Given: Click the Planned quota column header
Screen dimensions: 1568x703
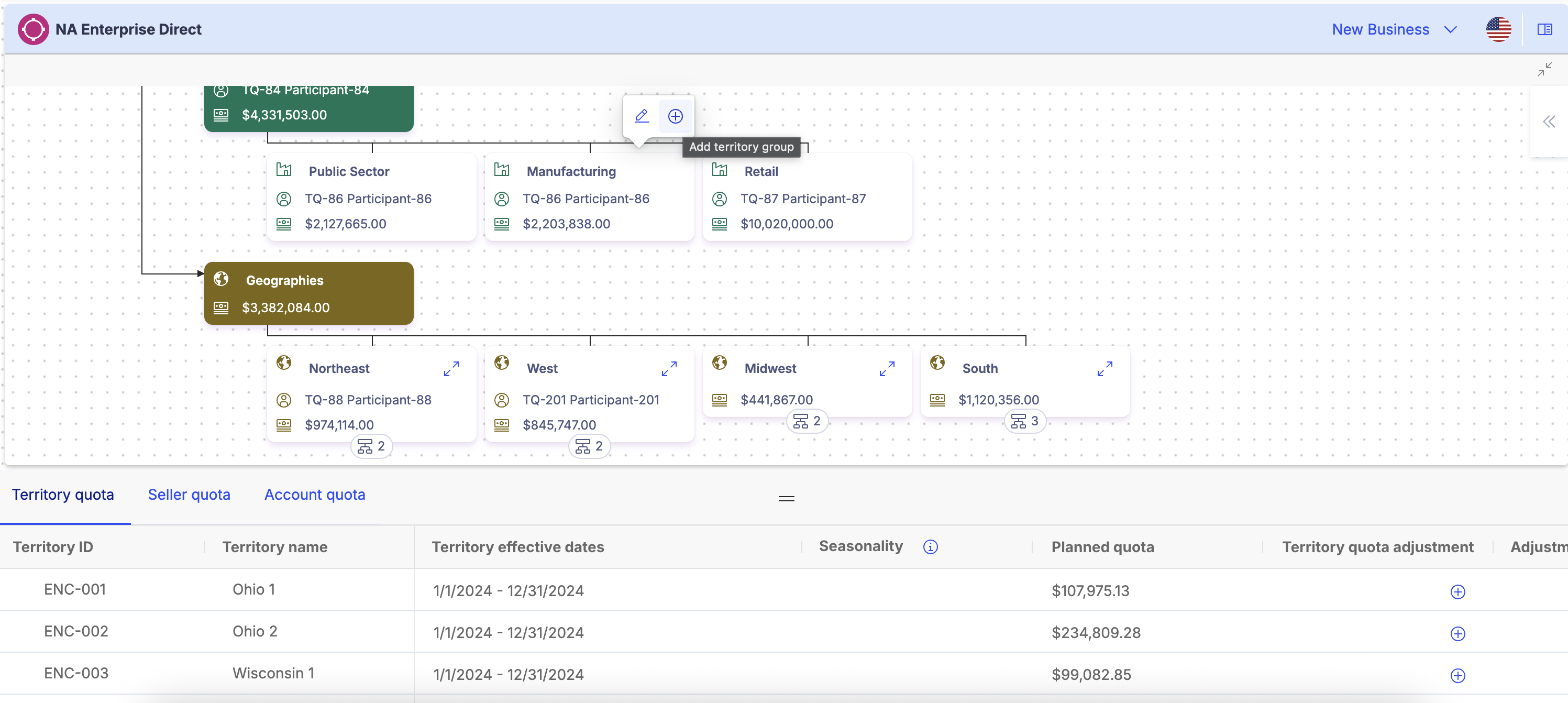Looking at the screenshot, I should [1102, 547].
